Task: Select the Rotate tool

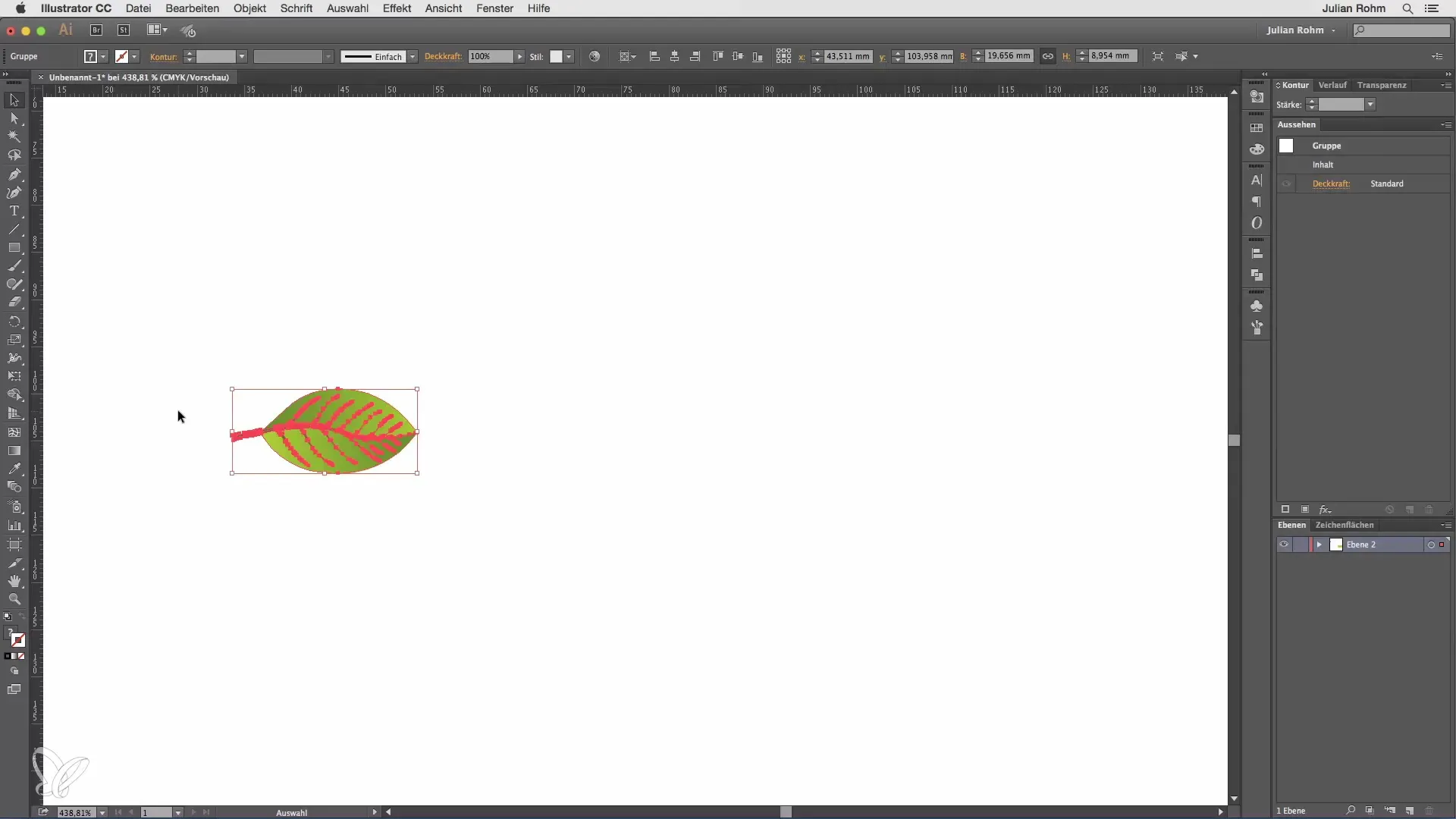Action: 14,322
